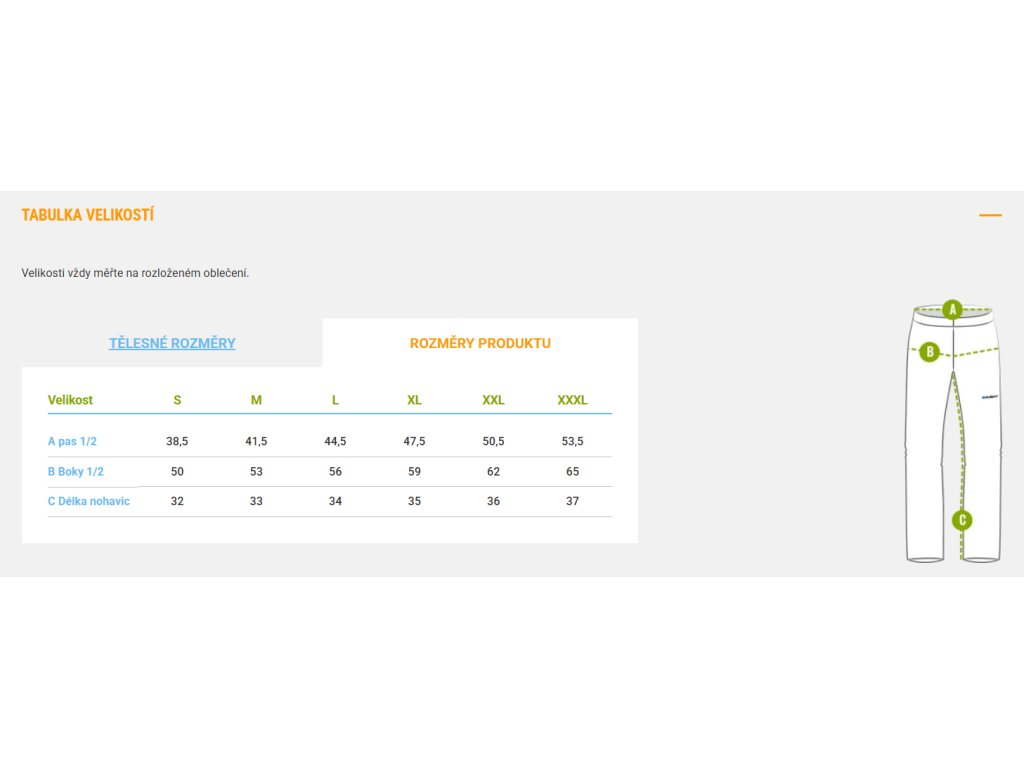Click the Tabulka velikostí heading

(88, 215)
